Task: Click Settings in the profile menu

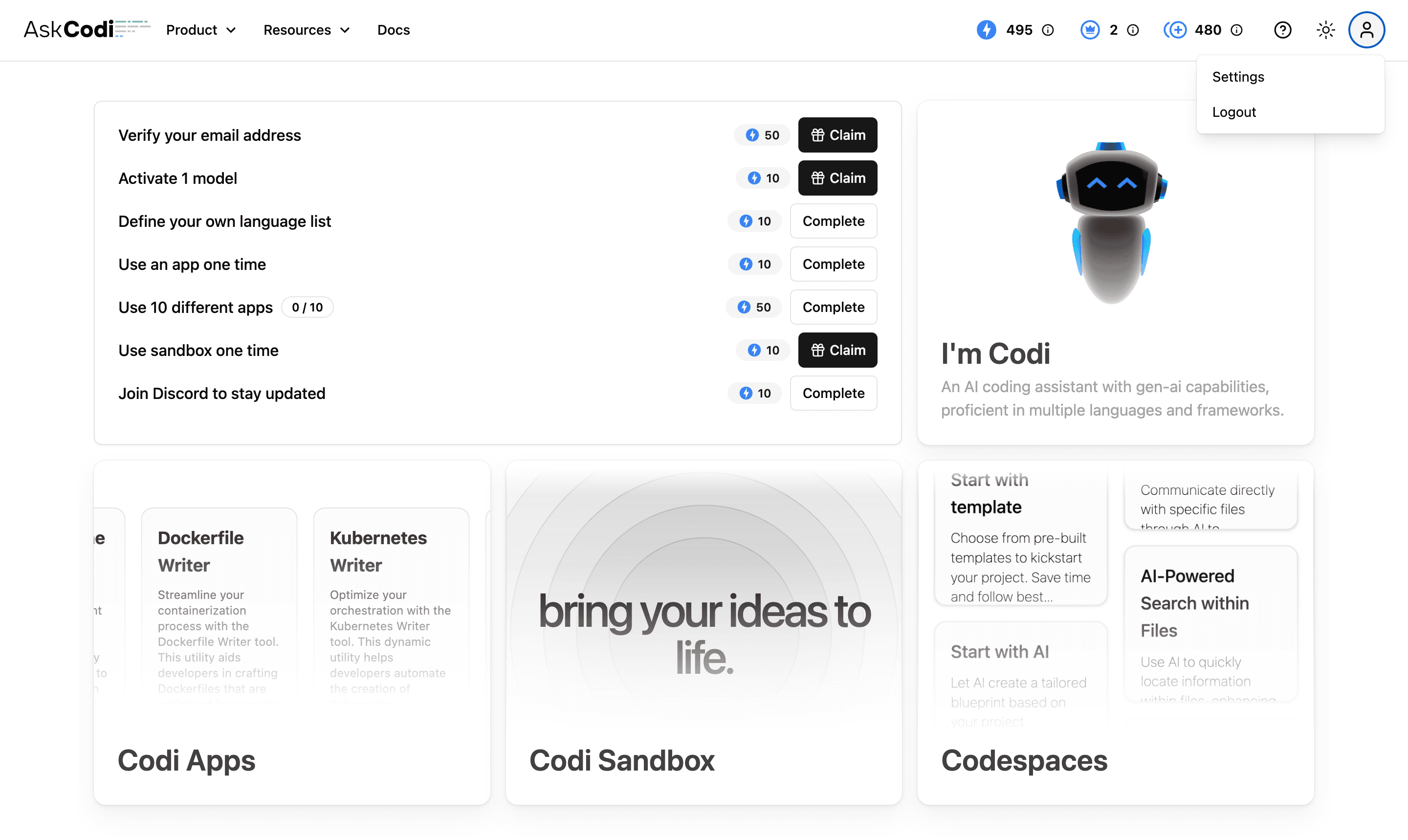Action: pos(1238,76)
